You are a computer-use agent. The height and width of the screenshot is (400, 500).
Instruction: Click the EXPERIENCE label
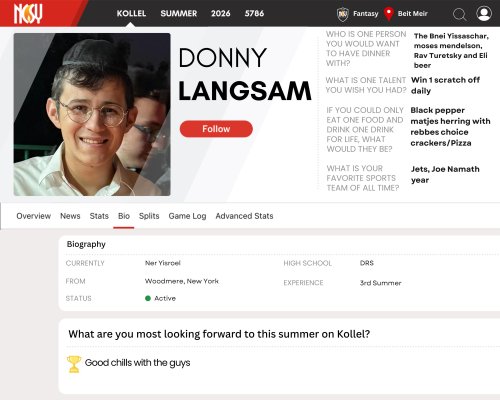303,283
